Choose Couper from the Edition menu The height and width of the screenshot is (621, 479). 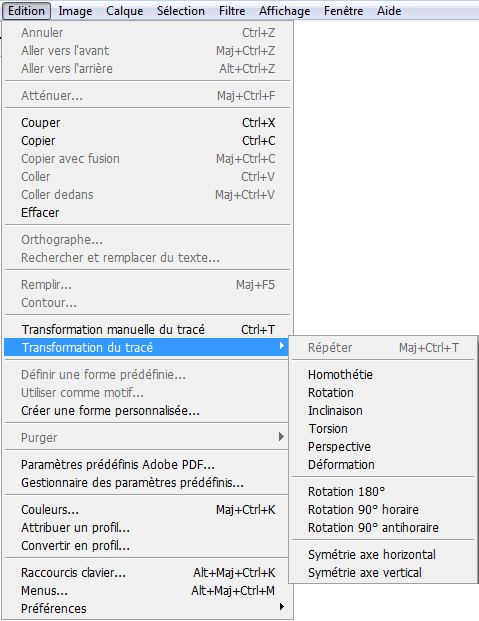coord(147,123)
